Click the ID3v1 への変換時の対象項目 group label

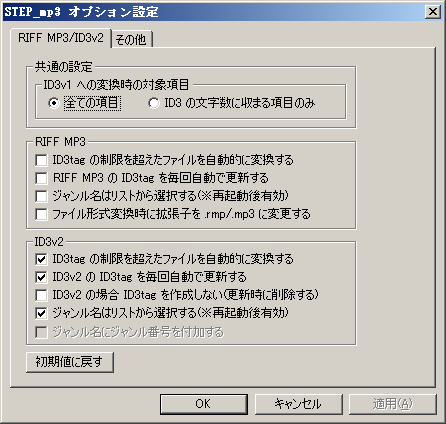(116, 85)
